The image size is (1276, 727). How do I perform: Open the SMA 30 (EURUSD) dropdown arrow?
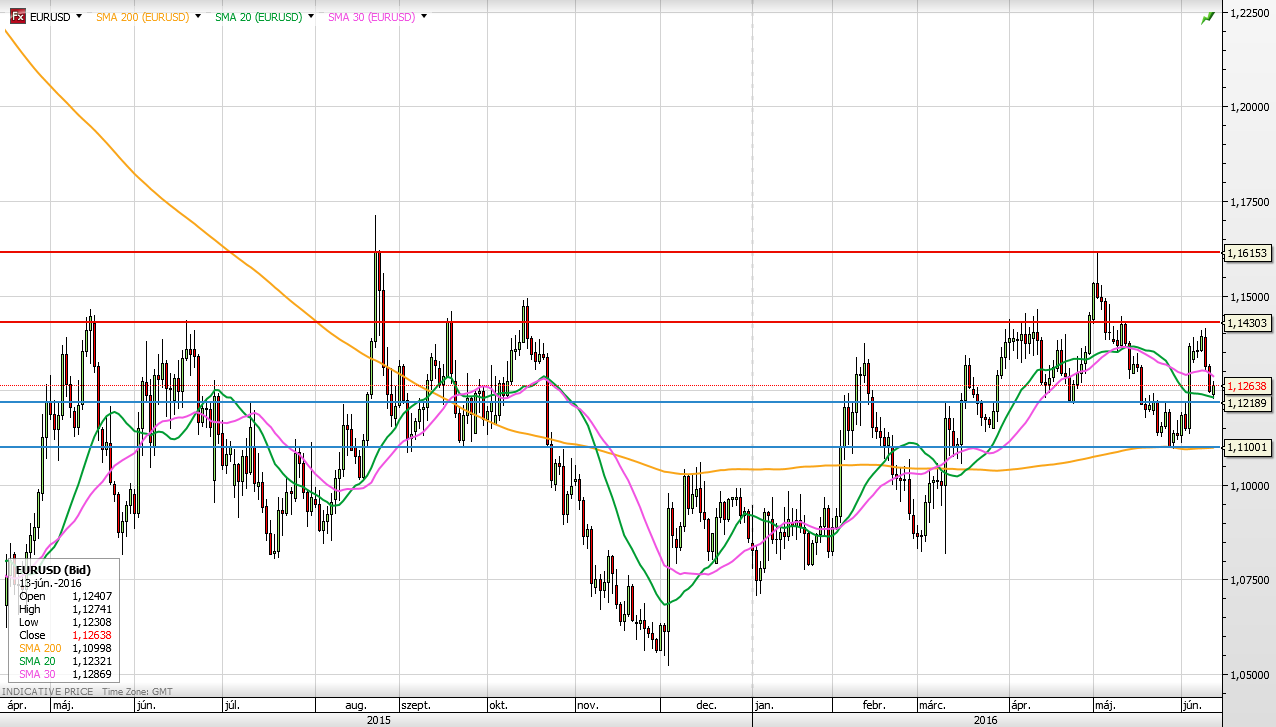point(425,17)
